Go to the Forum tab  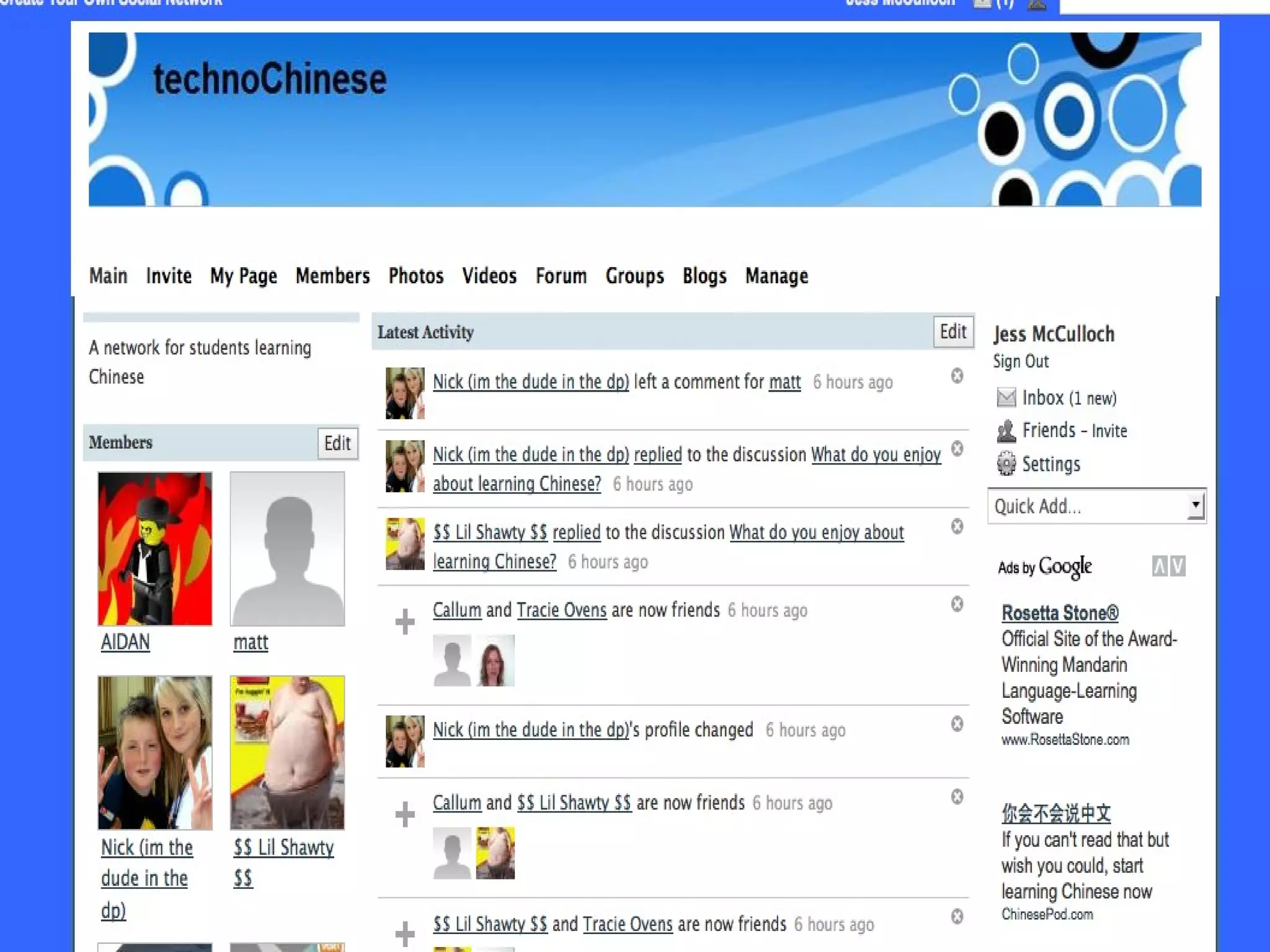561,276
